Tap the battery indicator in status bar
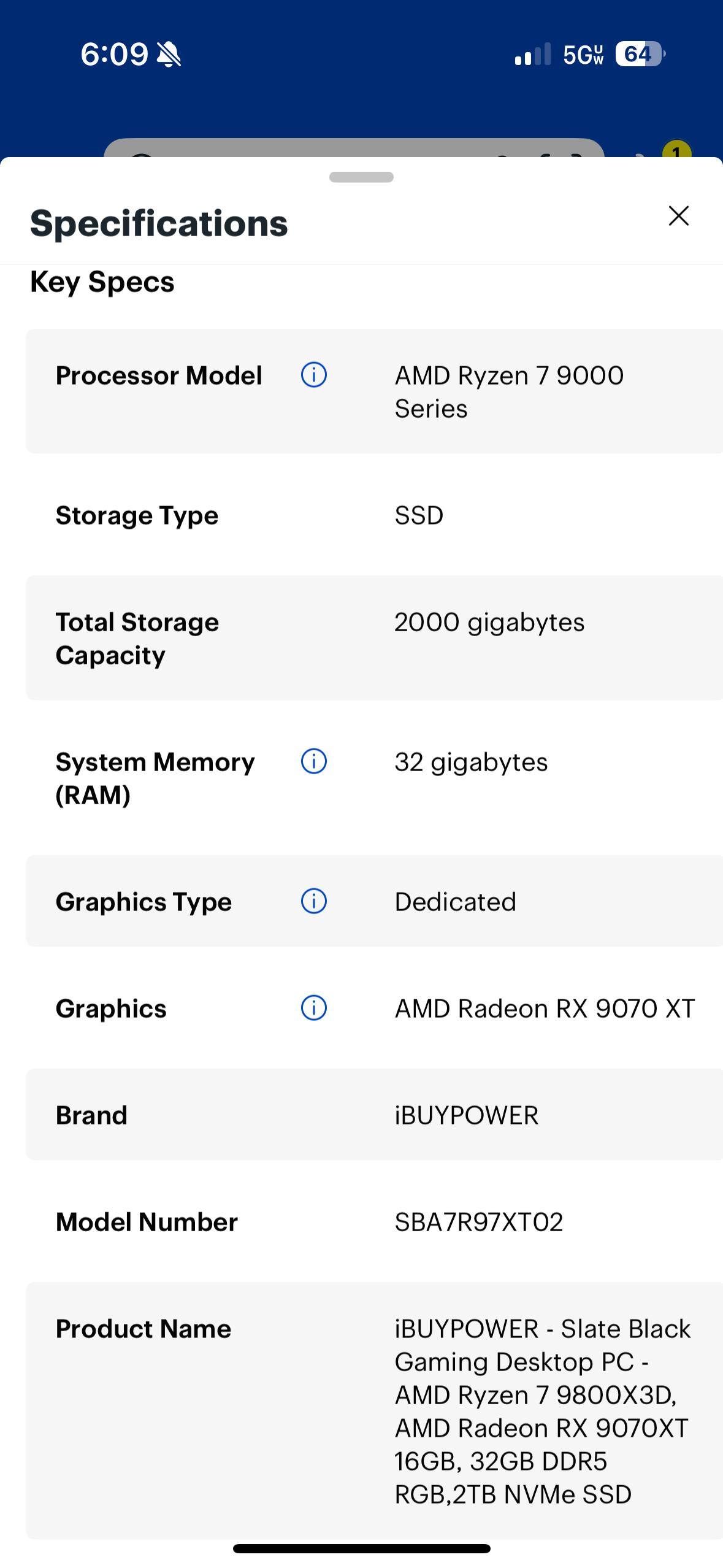The height and width of the screenshot is (1568, 723). [x=640, y=54]
